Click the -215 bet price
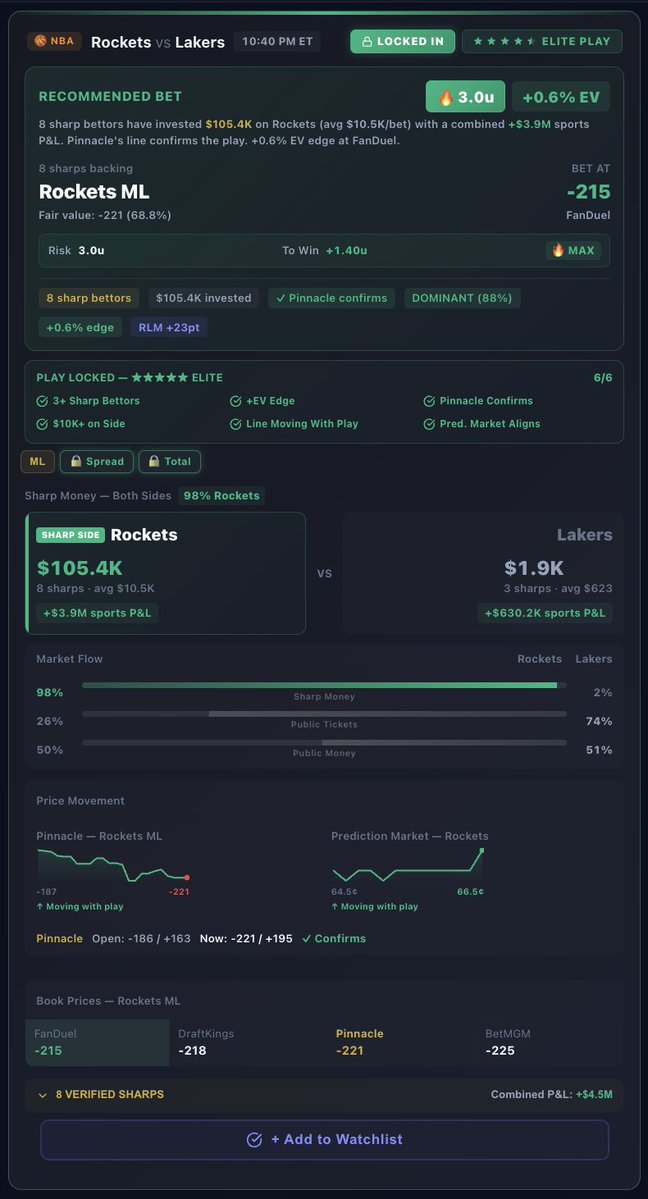Image resolution: width=648 pixels, height=1199 pixels. (x=588, y=191)
